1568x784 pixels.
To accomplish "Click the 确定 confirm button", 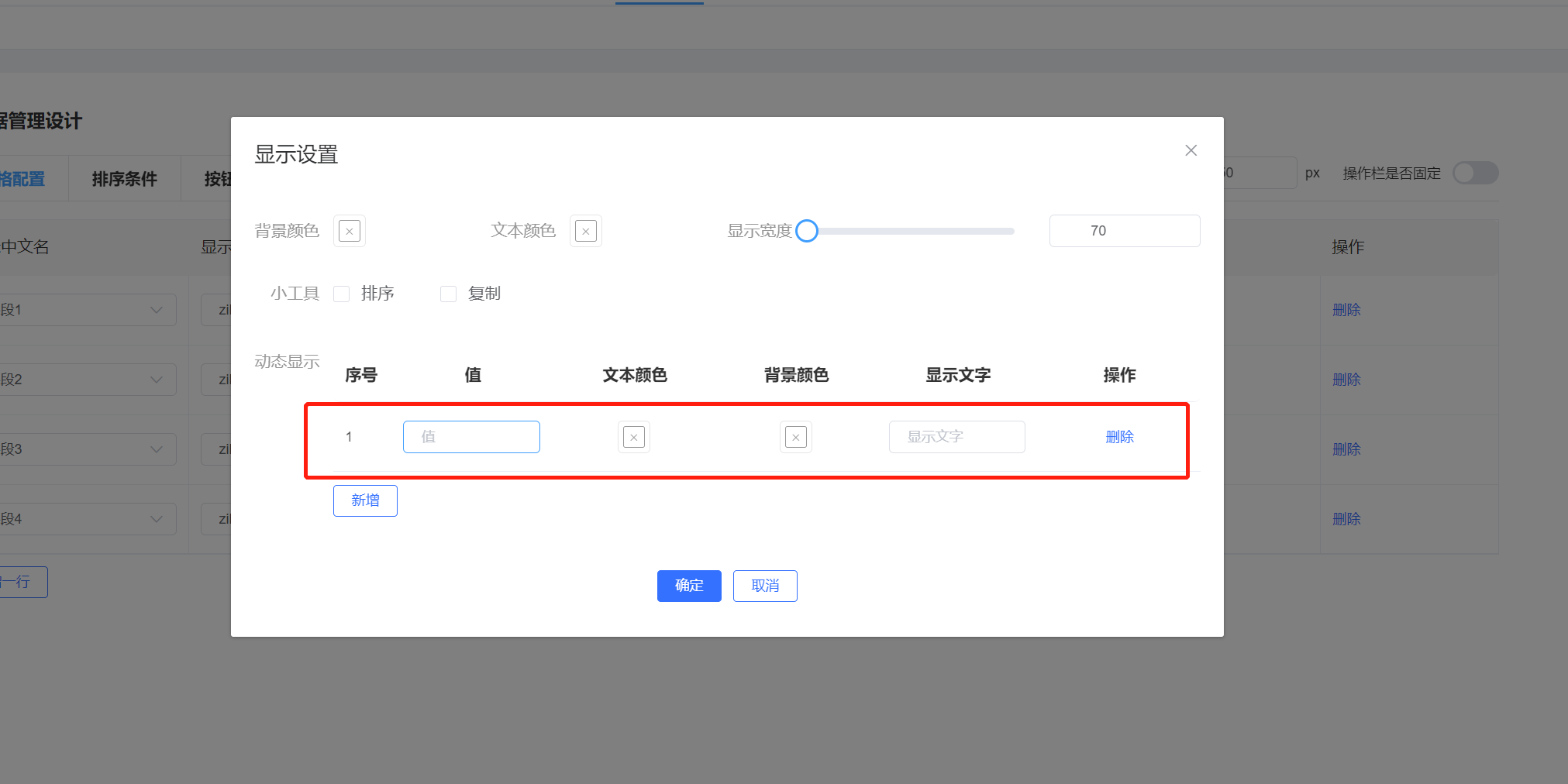I will click(688, 586).
